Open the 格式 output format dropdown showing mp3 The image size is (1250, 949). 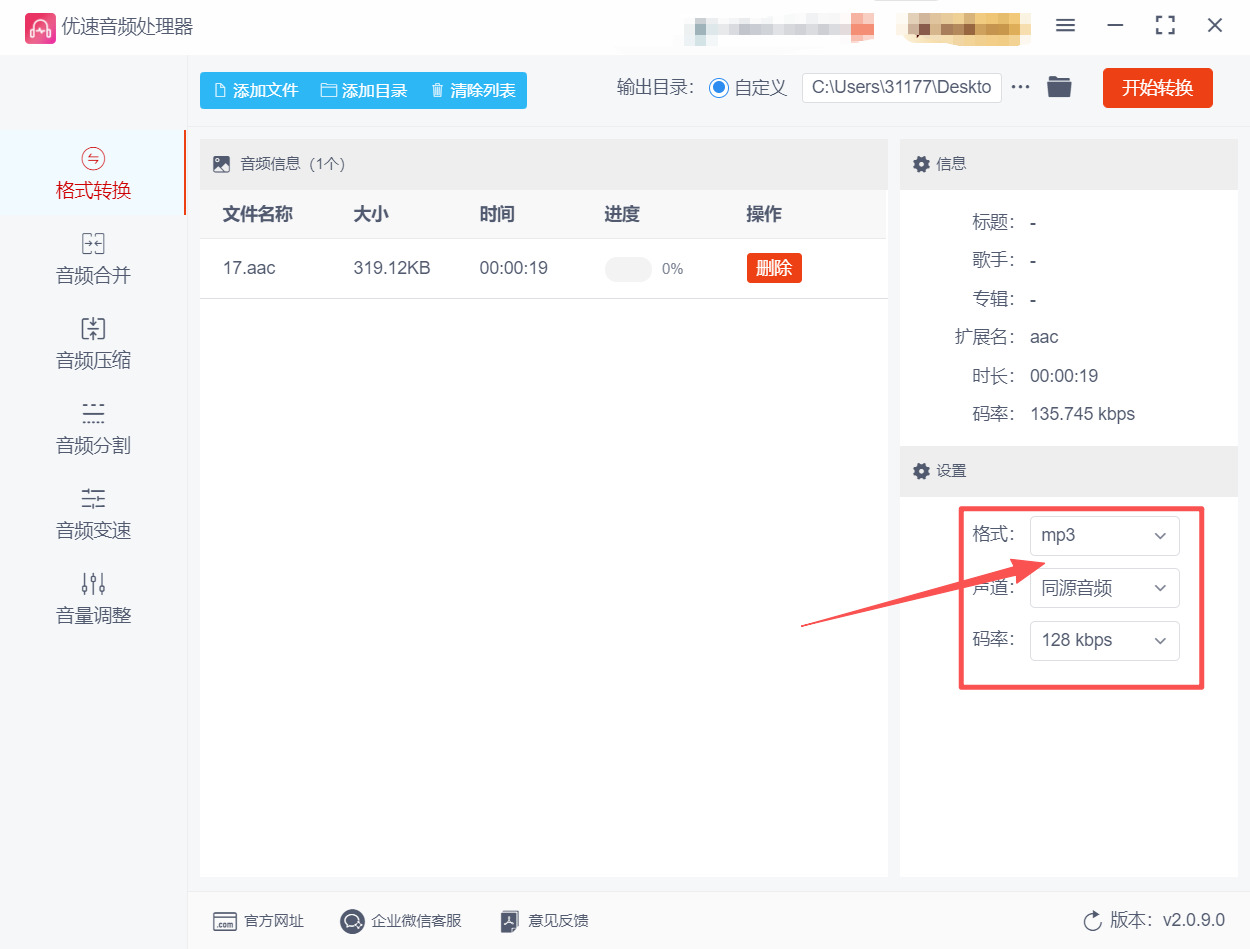[x=1104, y=535]
